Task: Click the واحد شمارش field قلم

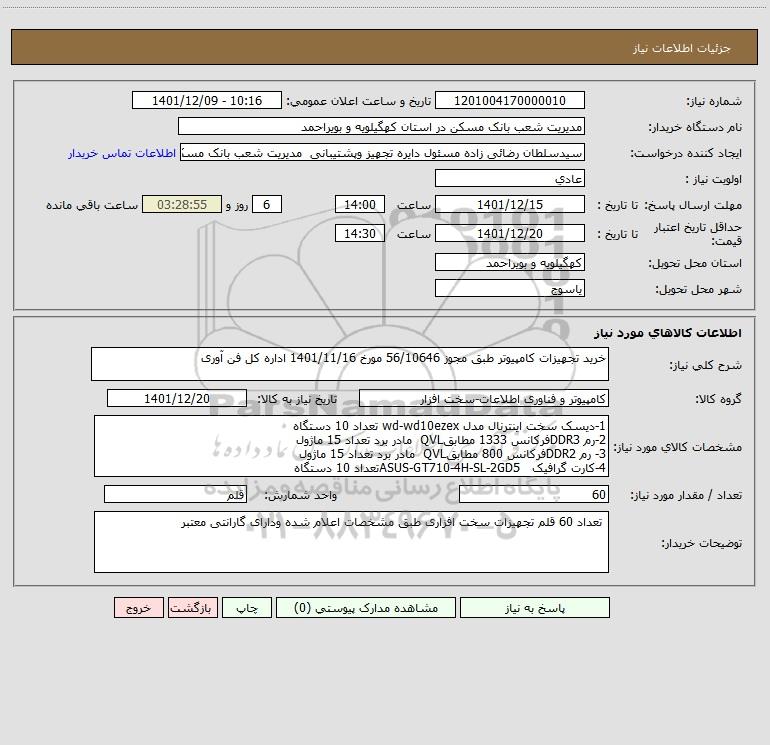Action: pyautogui.click(x=175, y=494)
